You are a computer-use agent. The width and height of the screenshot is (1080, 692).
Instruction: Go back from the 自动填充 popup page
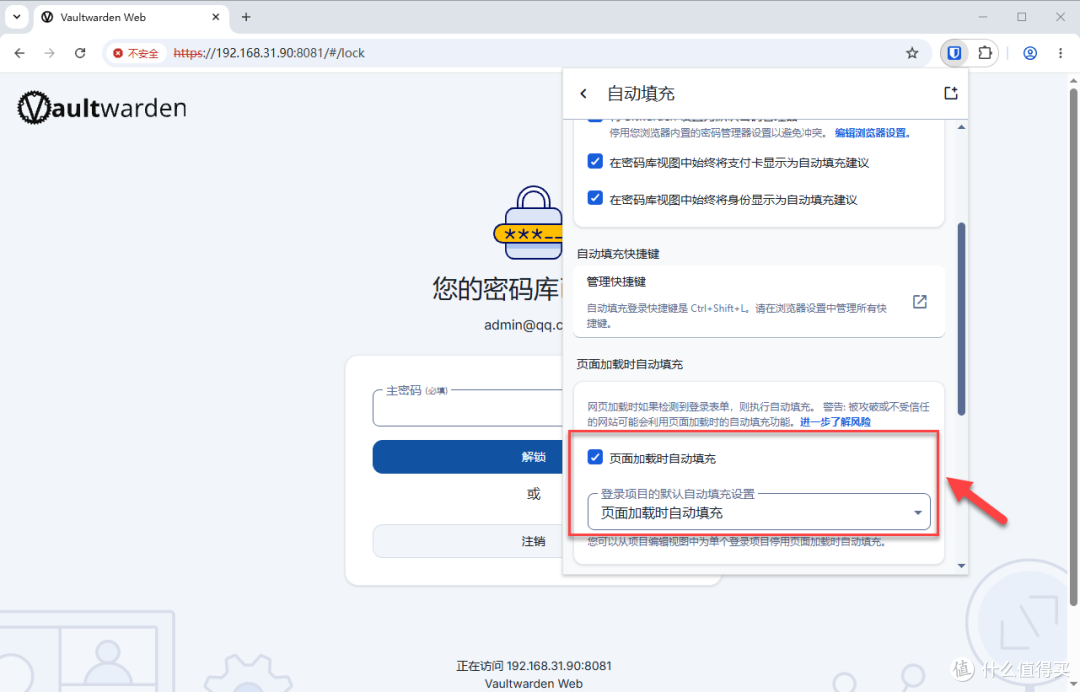pyautogui.click(x=583, y=94)
